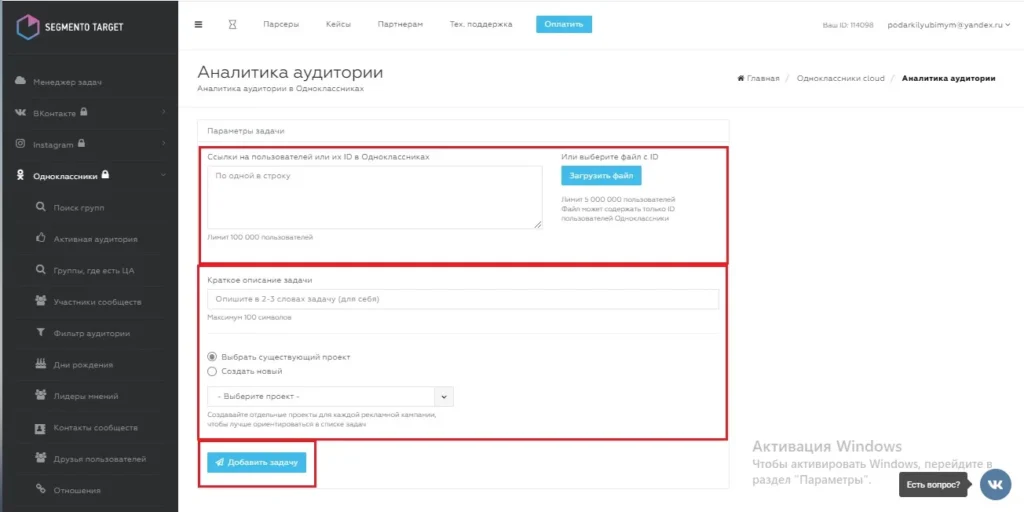Select the Создать новый radio button
The height and width of the screenshot is (512, 1024).
pyautogui.click(x=212, y=372)
